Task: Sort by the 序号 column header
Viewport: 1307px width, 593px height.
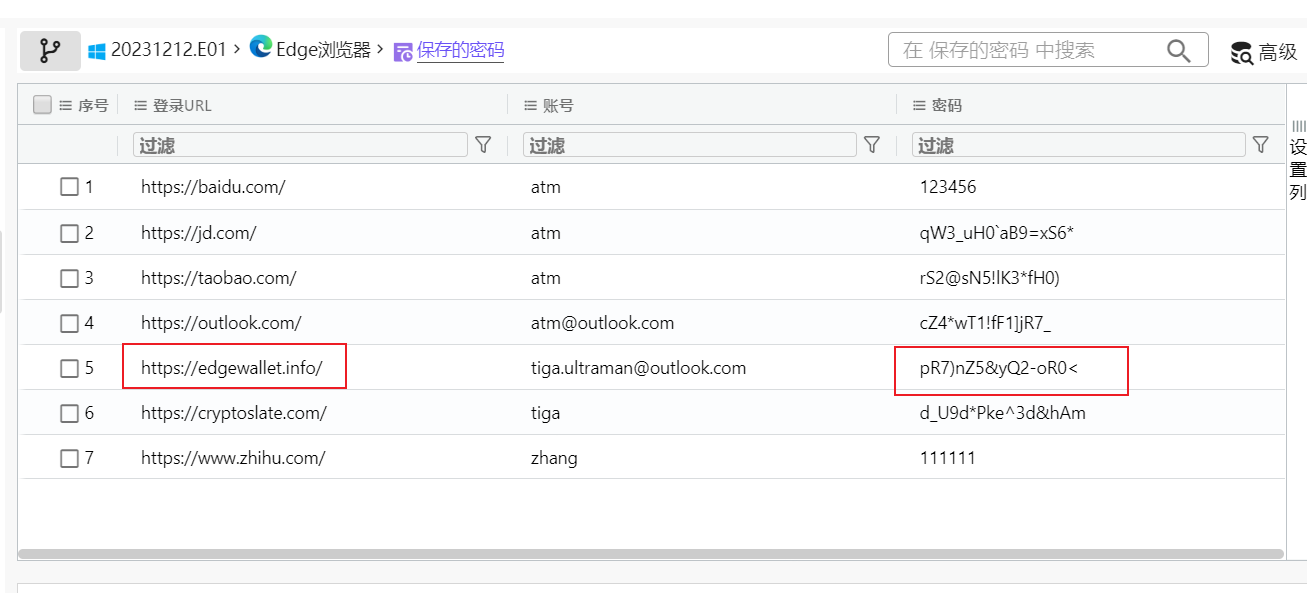Action: (93, 105)
